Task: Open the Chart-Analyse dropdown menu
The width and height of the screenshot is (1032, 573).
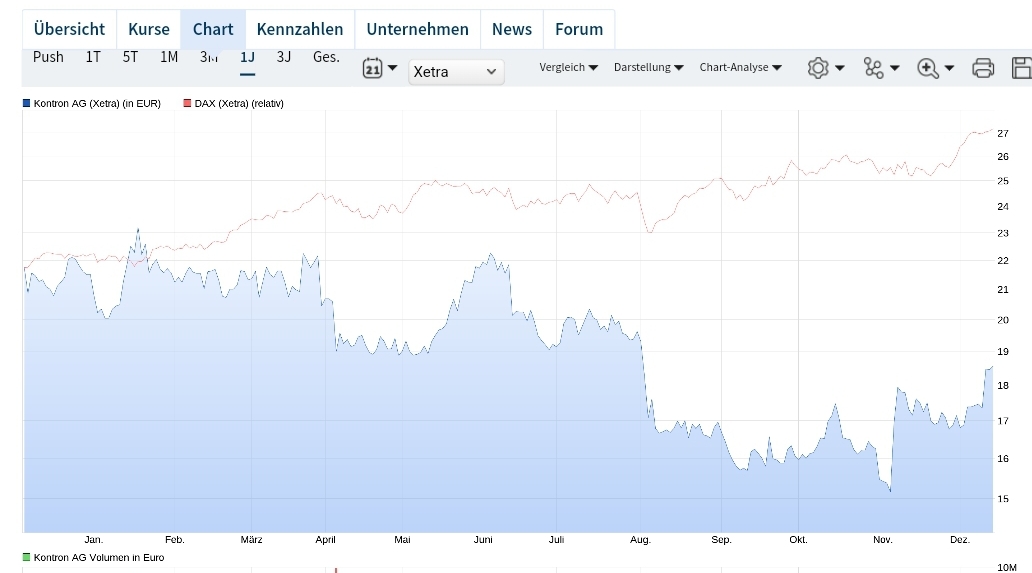Action: pyautogui.click(x=740, y=68)
